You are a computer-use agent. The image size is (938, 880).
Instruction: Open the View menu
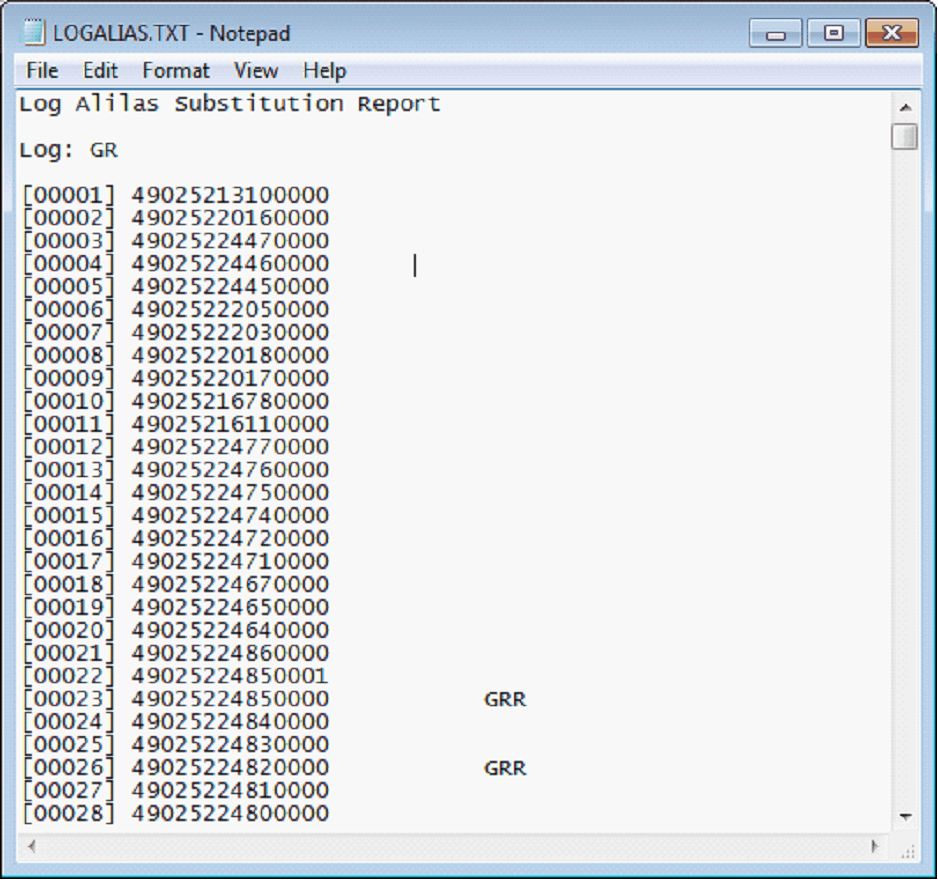point(256,71)
